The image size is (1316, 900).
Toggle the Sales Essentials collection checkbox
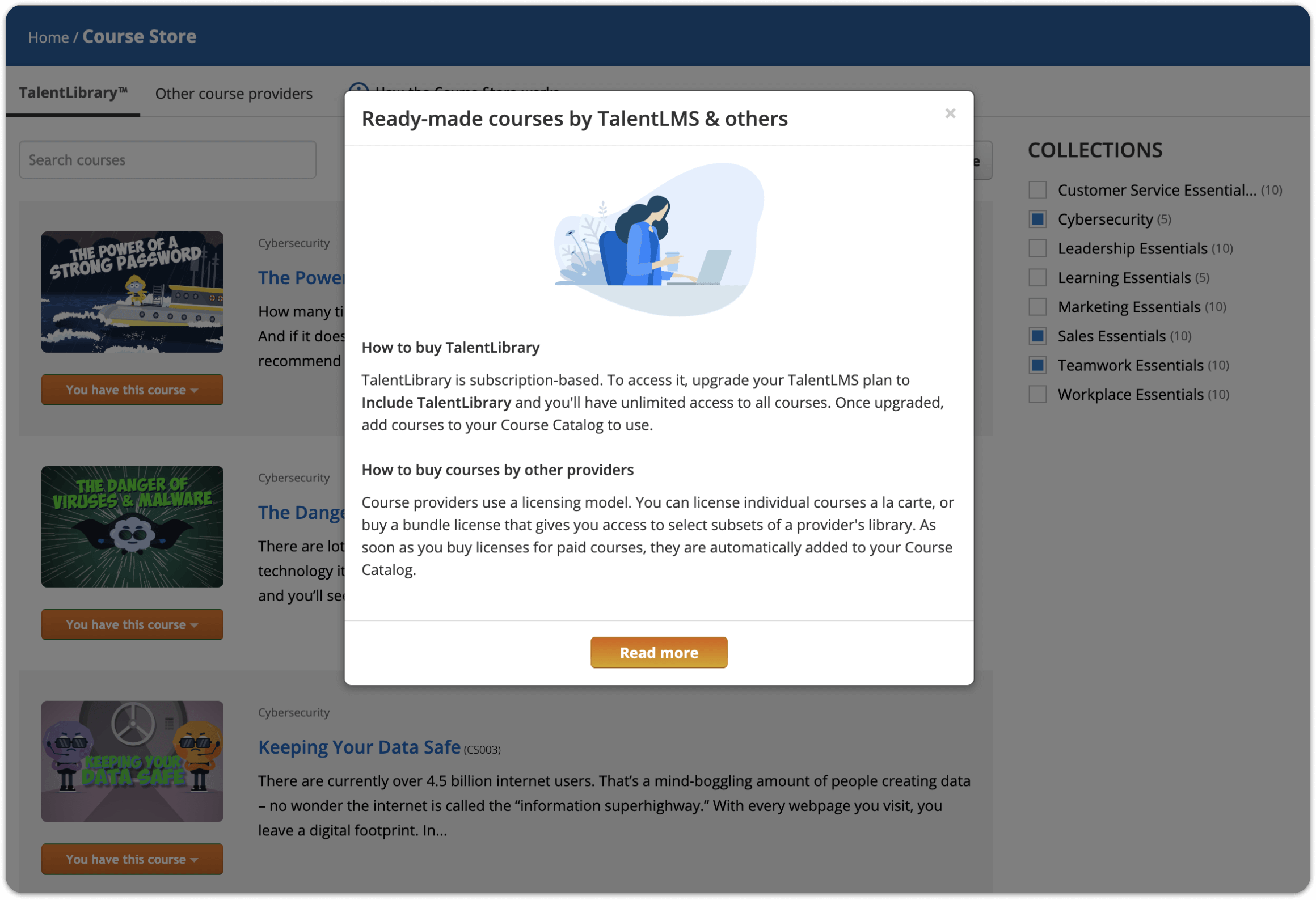(x=1040, y=335)
